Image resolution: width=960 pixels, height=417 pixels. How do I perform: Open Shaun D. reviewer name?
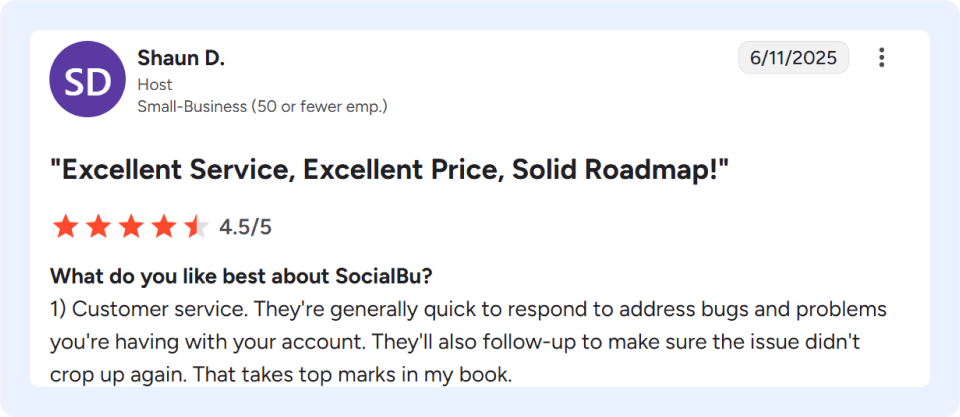pos(181,58)
